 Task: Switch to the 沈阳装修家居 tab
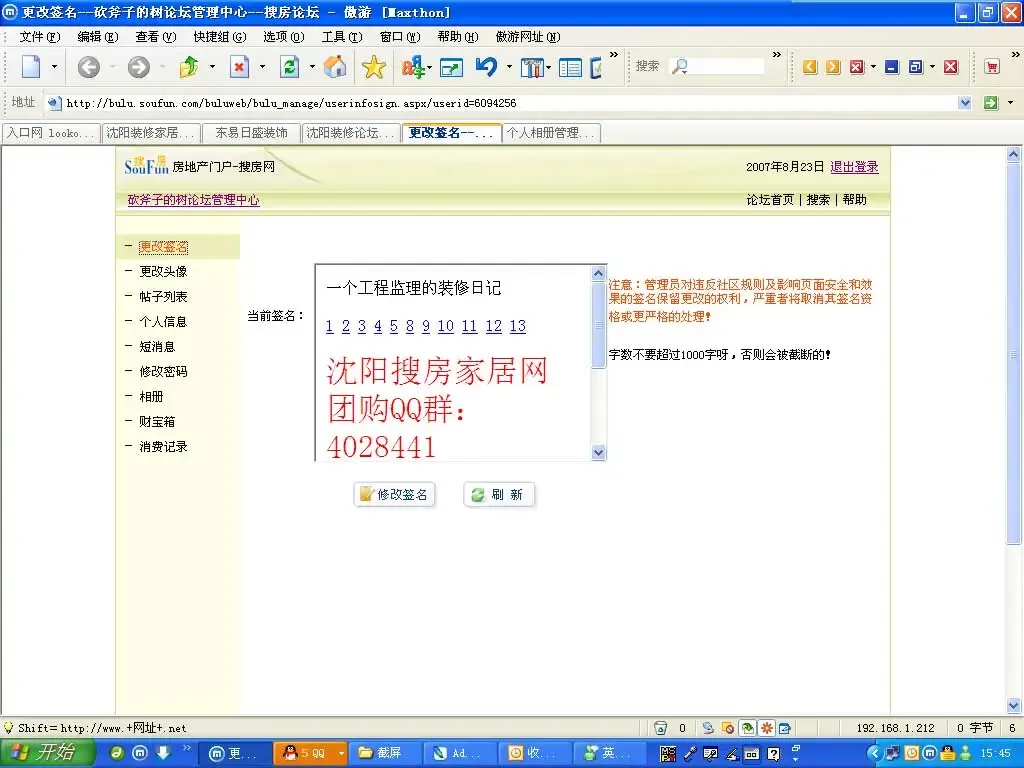[151, 133]
